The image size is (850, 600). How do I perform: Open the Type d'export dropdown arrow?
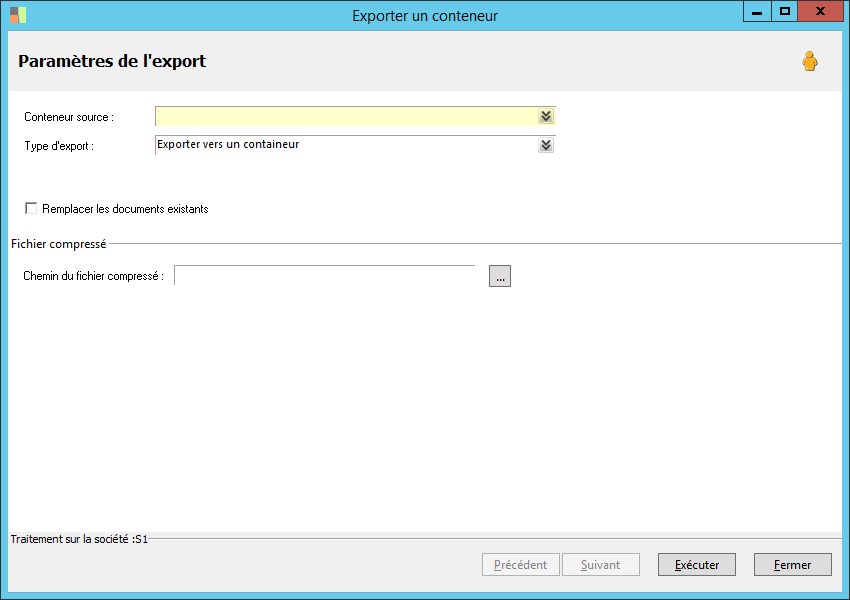point(545,145)
